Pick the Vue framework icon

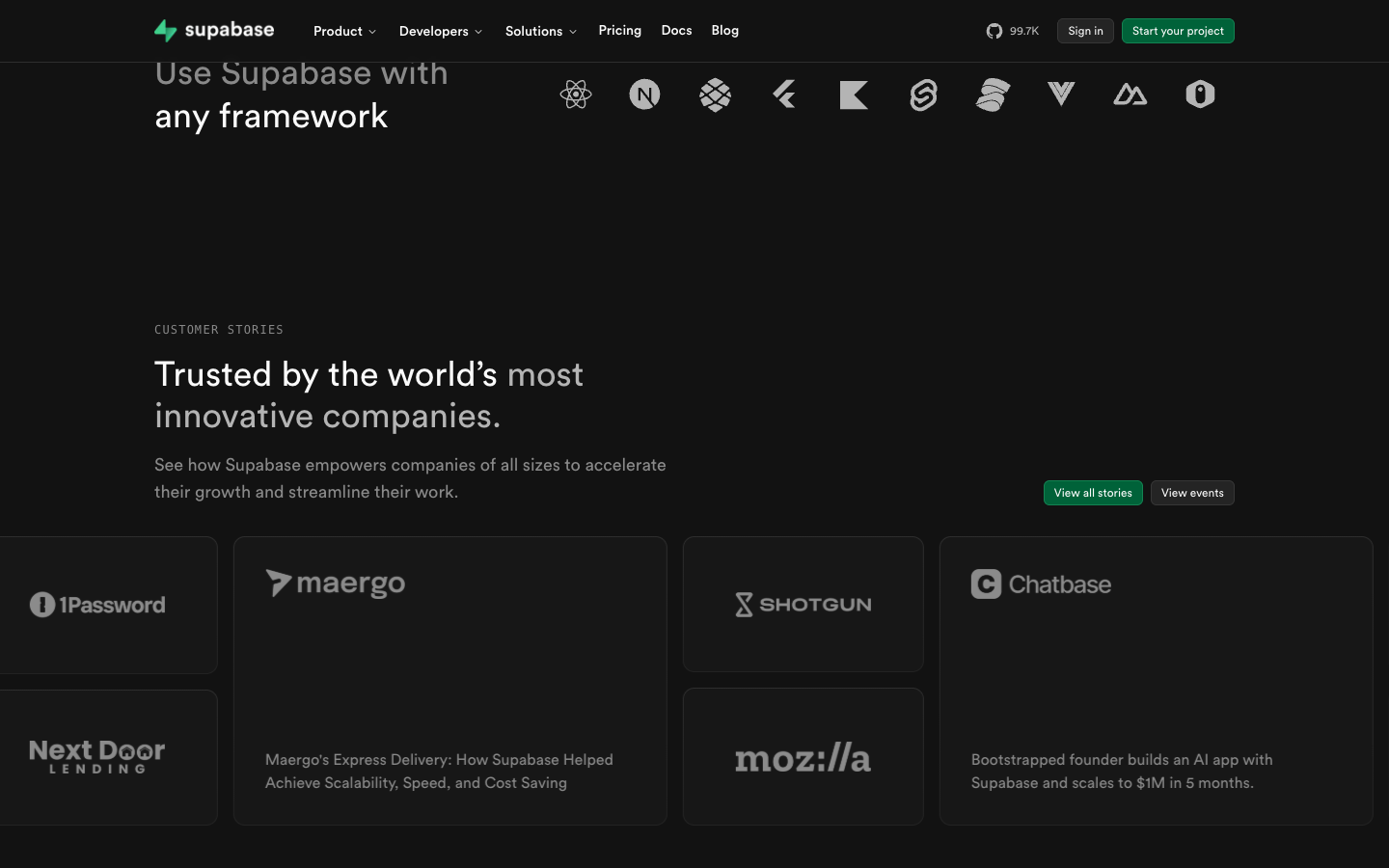point(1061,94)
